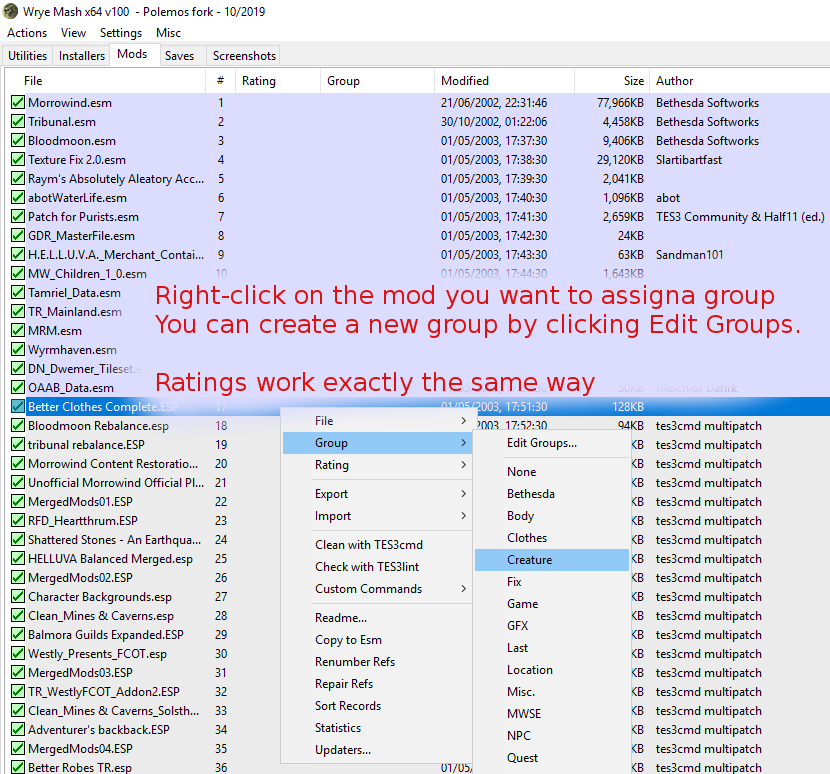Screen dimensions: 830x774
Task: Sort by the Rating column header
Action: click(x=278, y=81)
